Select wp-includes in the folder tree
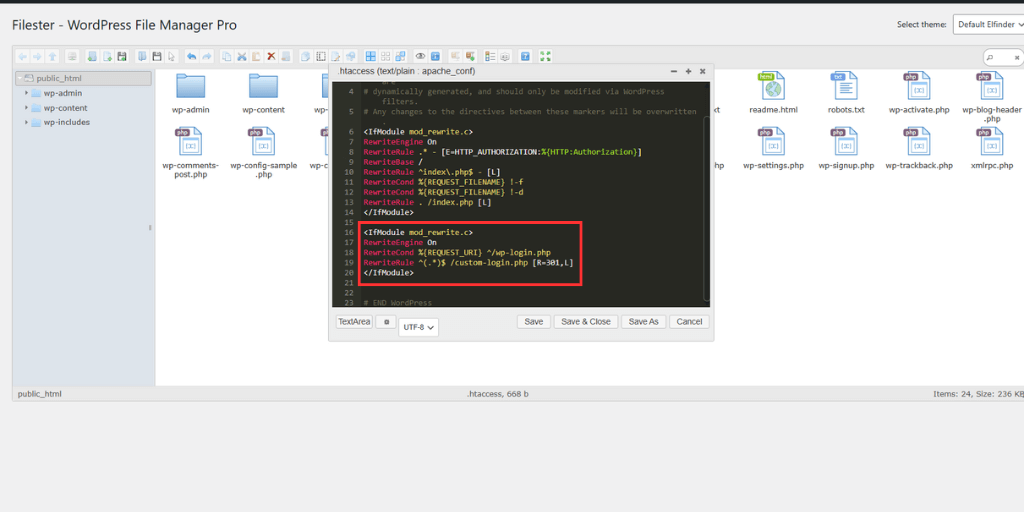Viewport: 1024px width, 512px height. (67, 122)
